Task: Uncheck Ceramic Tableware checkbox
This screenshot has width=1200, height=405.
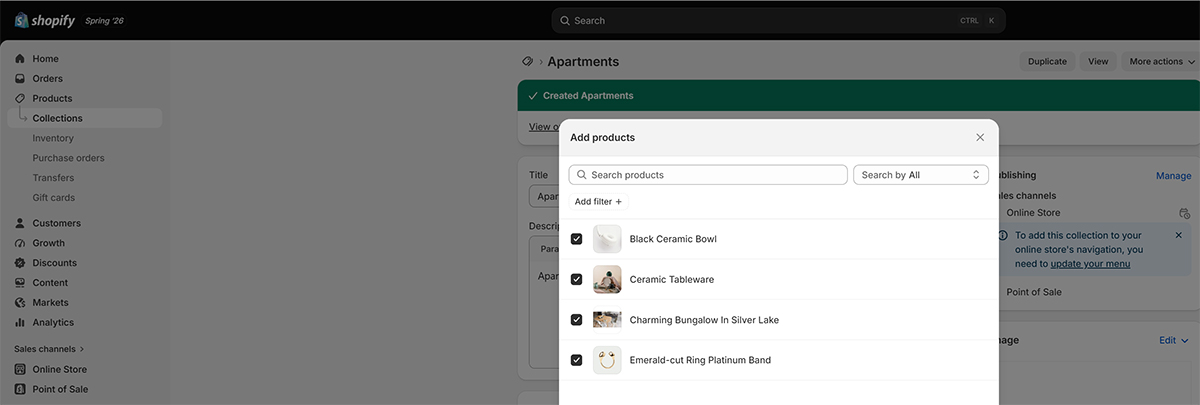Action: [x=576, y=279]
